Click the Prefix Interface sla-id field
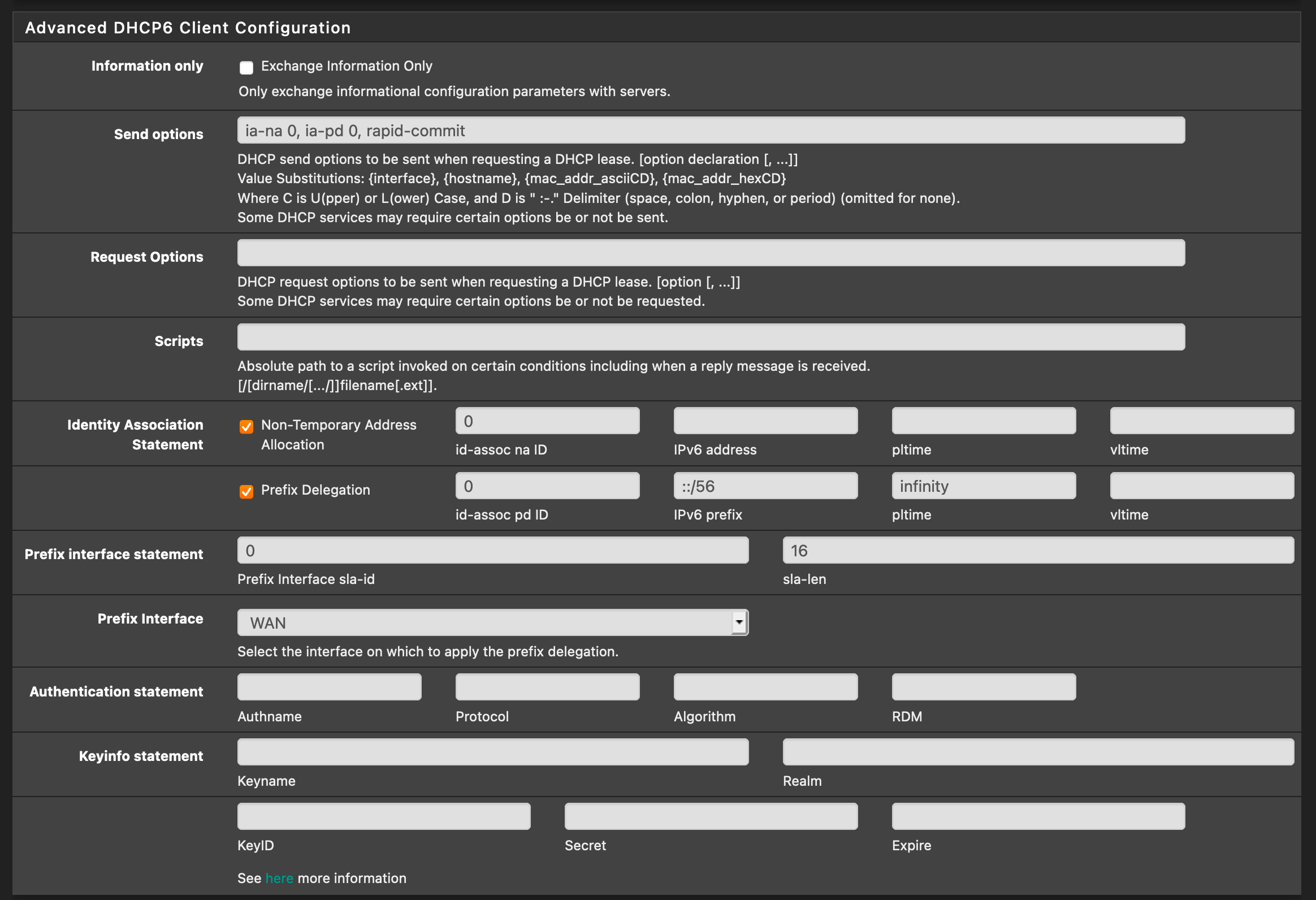1316x900 pixels. (492, 551)
